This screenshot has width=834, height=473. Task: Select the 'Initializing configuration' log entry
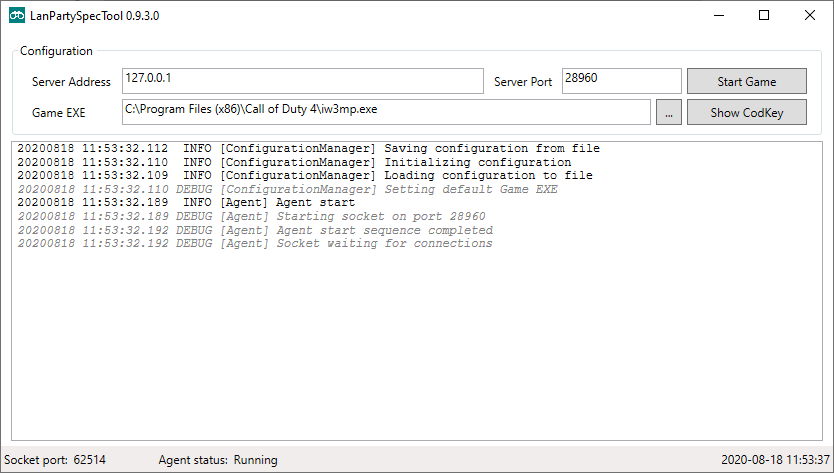click(294, 162)
